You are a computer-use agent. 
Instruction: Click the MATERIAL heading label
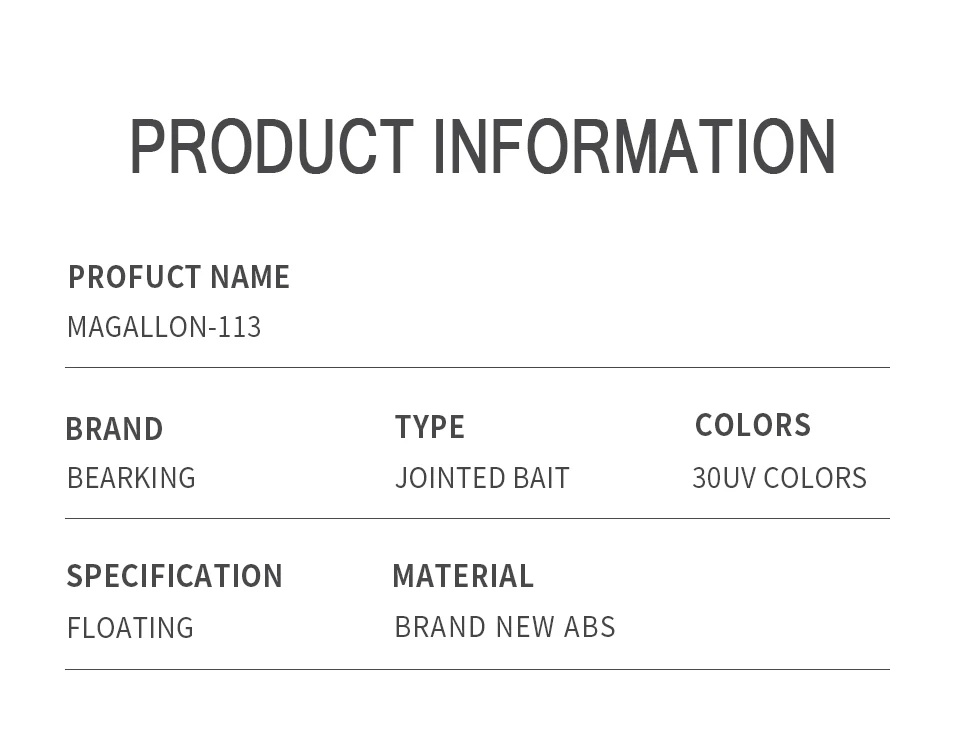coord(463,576)
